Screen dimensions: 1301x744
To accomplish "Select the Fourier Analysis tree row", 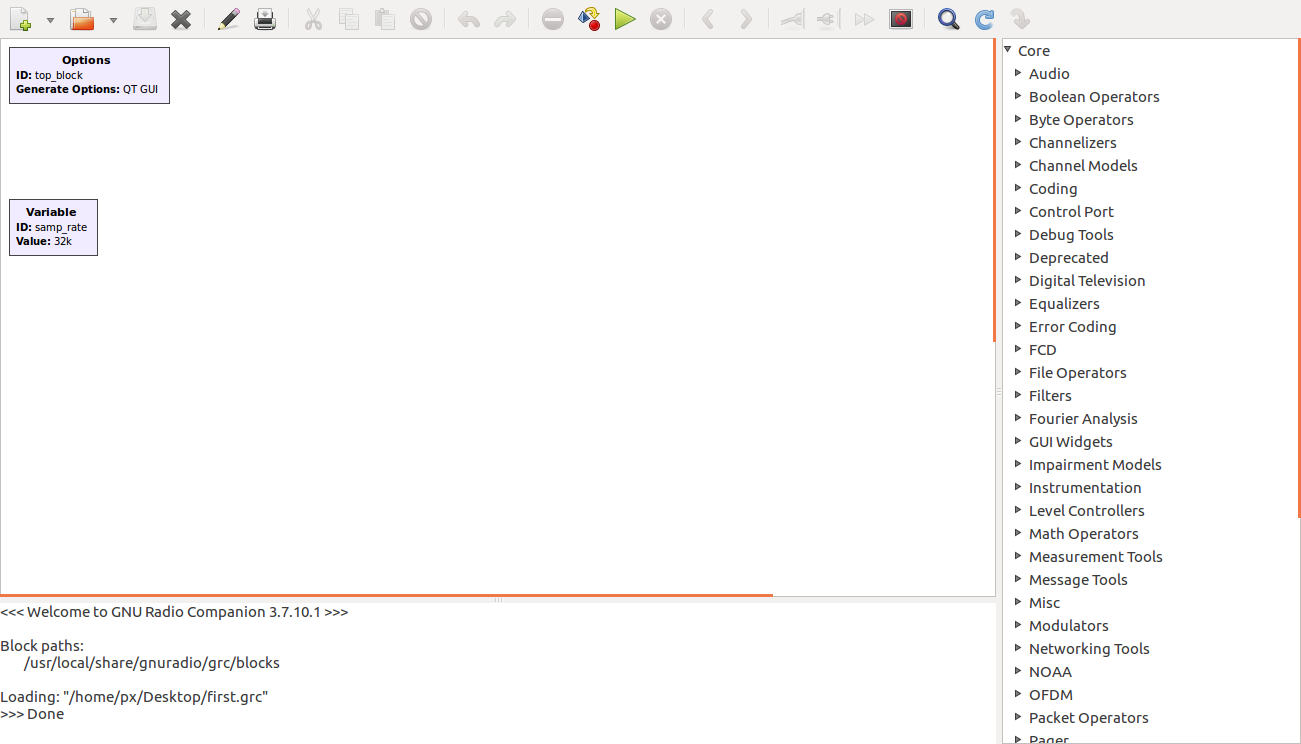I will pos(1149,419).
